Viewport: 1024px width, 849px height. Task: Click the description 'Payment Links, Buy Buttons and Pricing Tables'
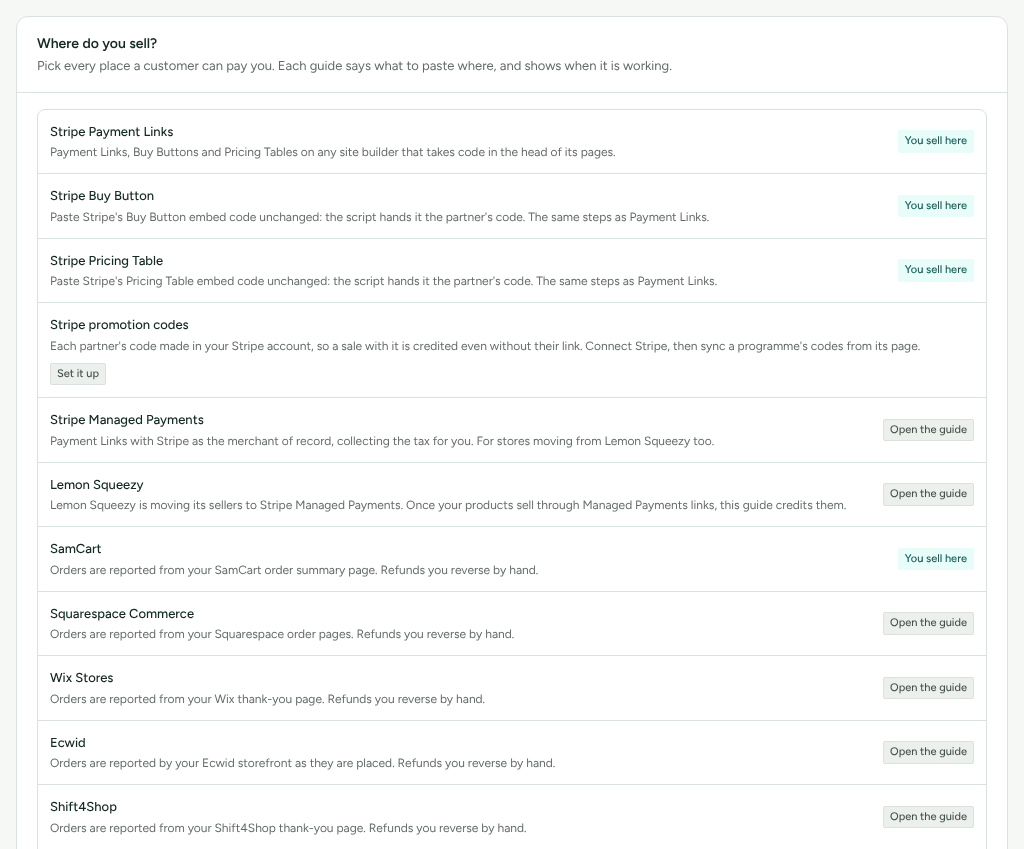[x=333, y=152]
